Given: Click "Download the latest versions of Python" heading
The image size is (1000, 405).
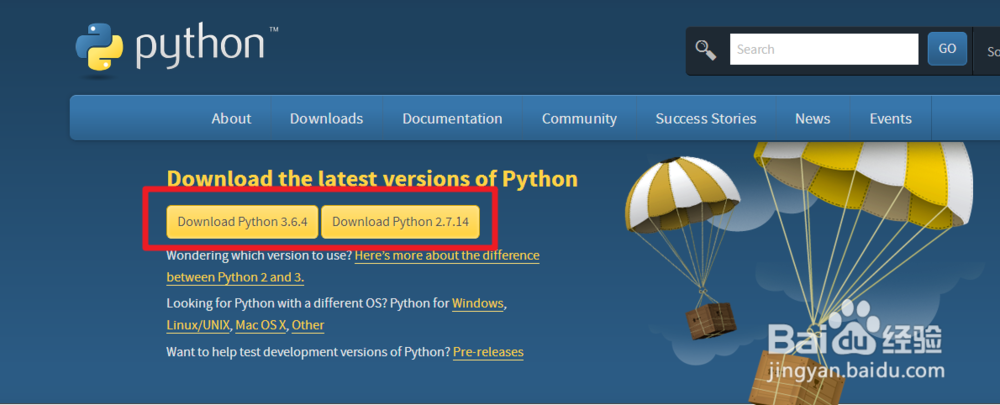Looking at the screenshot, I should pos(372,179).
